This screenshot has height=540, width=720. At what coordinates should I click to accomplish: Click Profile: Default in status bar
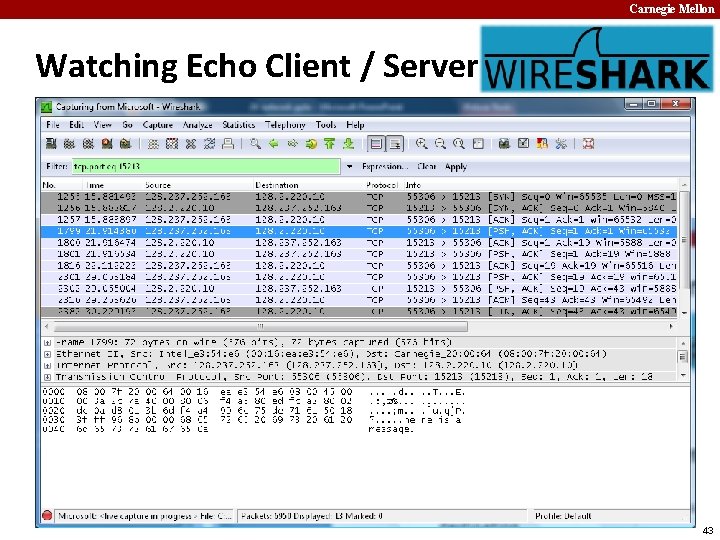pyautogui.click(x=562, y=516)
